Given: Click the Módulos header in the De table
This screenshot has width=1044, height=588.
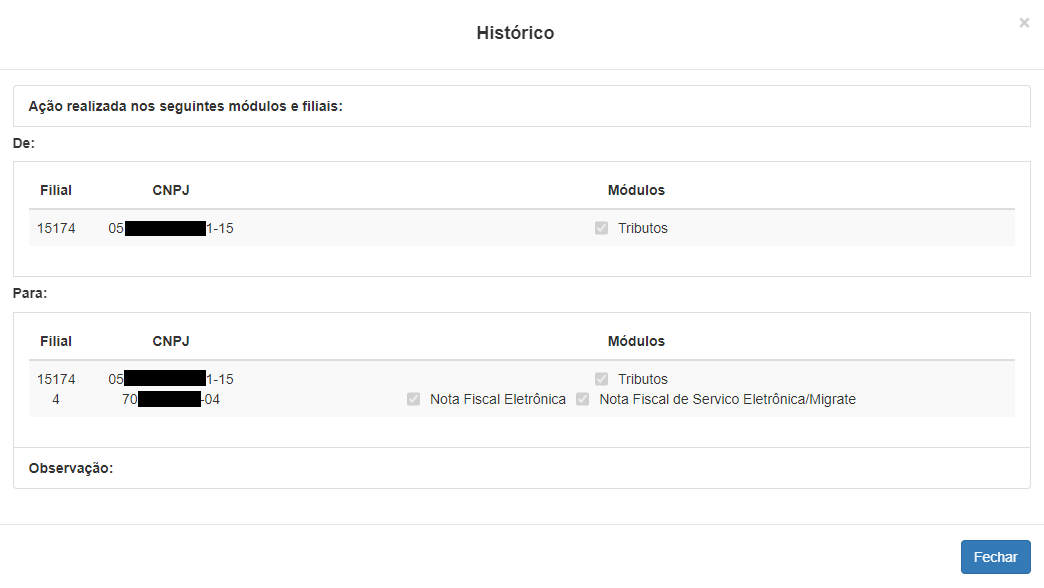Looking at the screenshot, I should click(x=636, y=190).
